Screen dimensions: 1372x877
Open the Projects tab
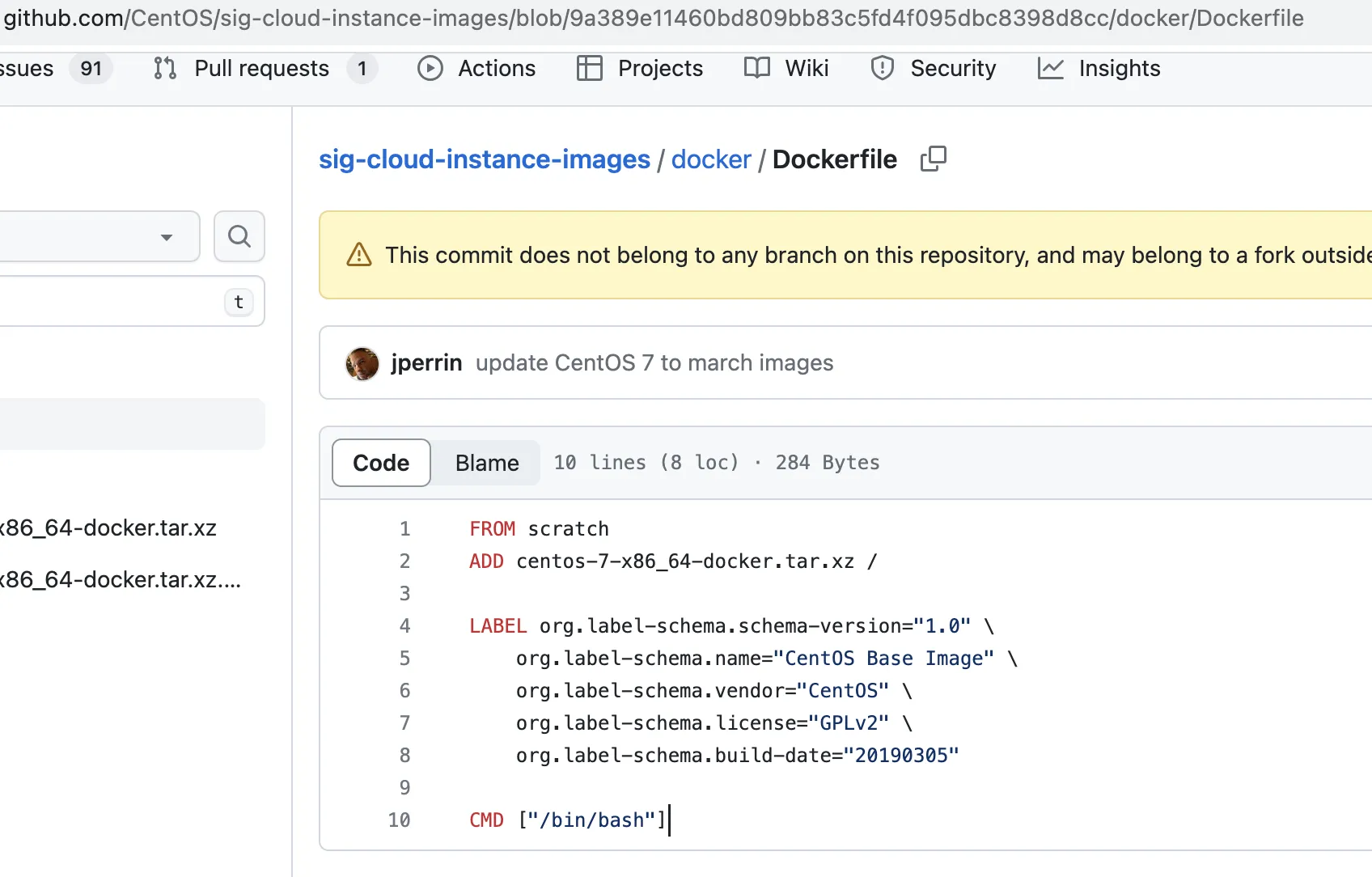click(640, 69)
